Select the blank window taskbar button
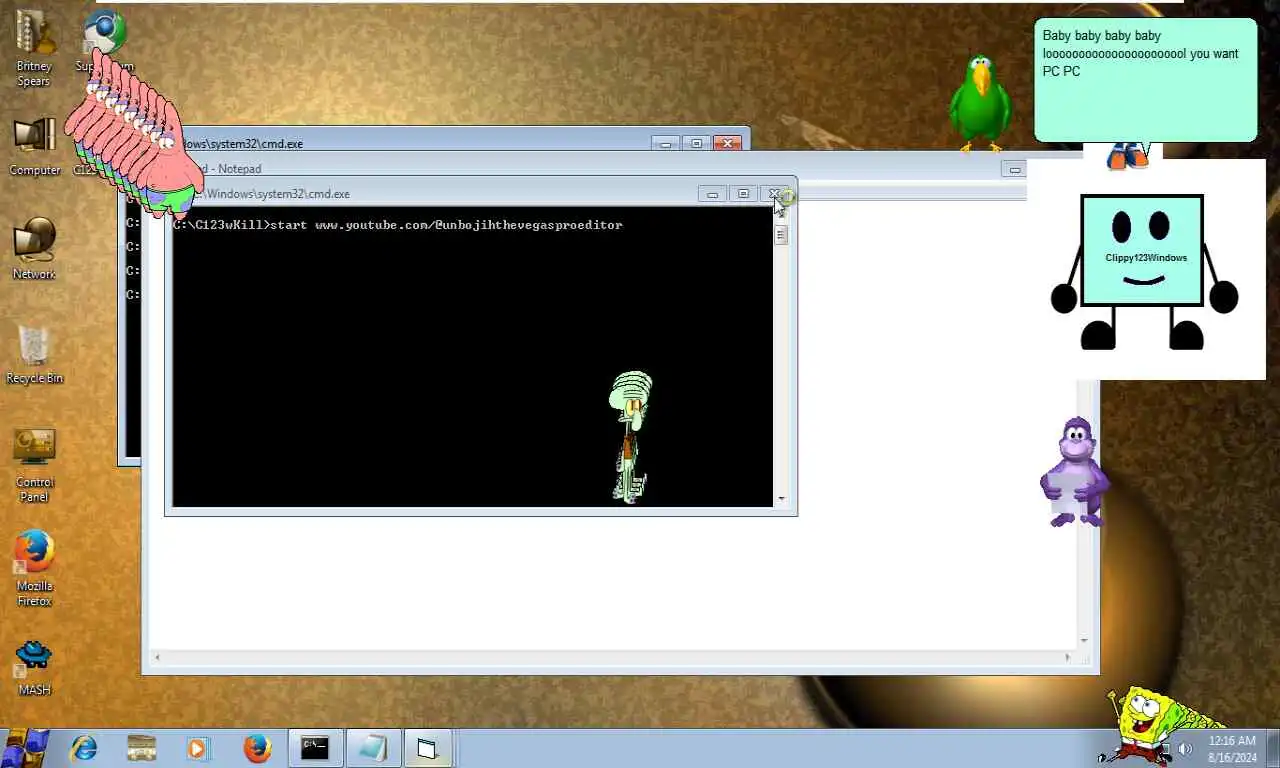 click(x=428, y=748)
